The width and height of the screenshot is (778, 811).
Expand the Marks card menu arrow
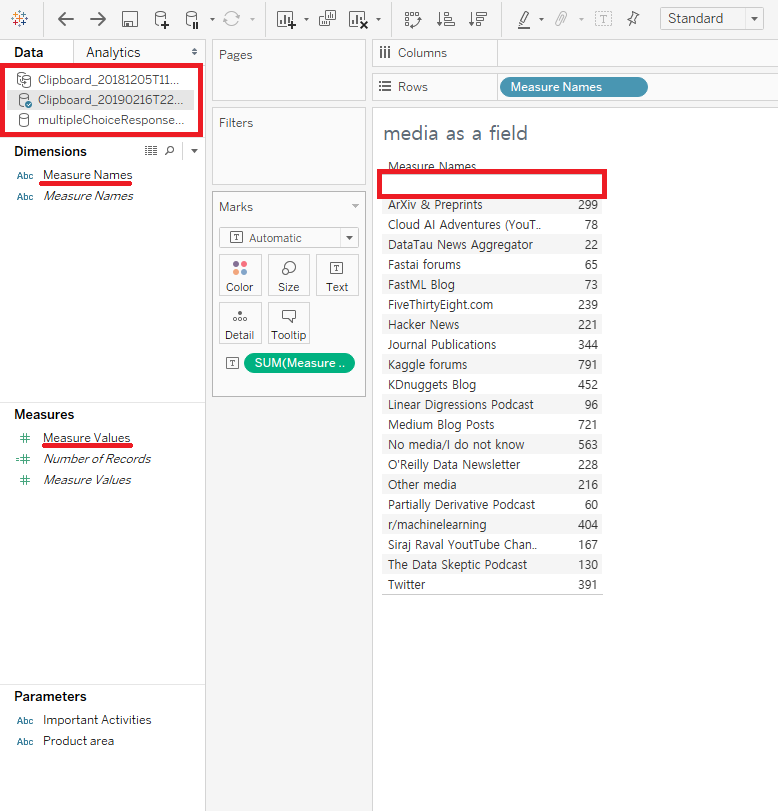click(x=355, y=206)
